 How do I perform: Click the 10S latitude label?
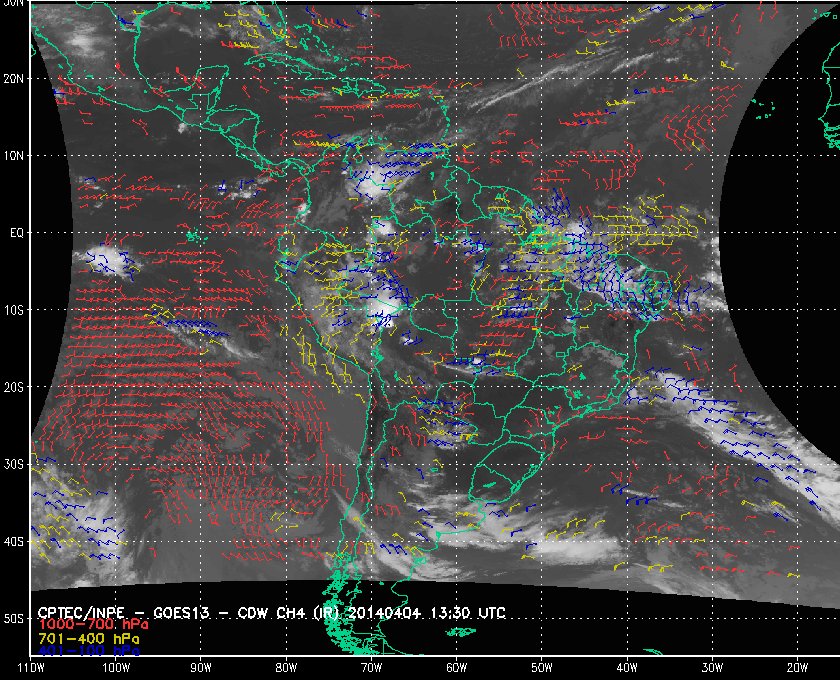(13, 310)
